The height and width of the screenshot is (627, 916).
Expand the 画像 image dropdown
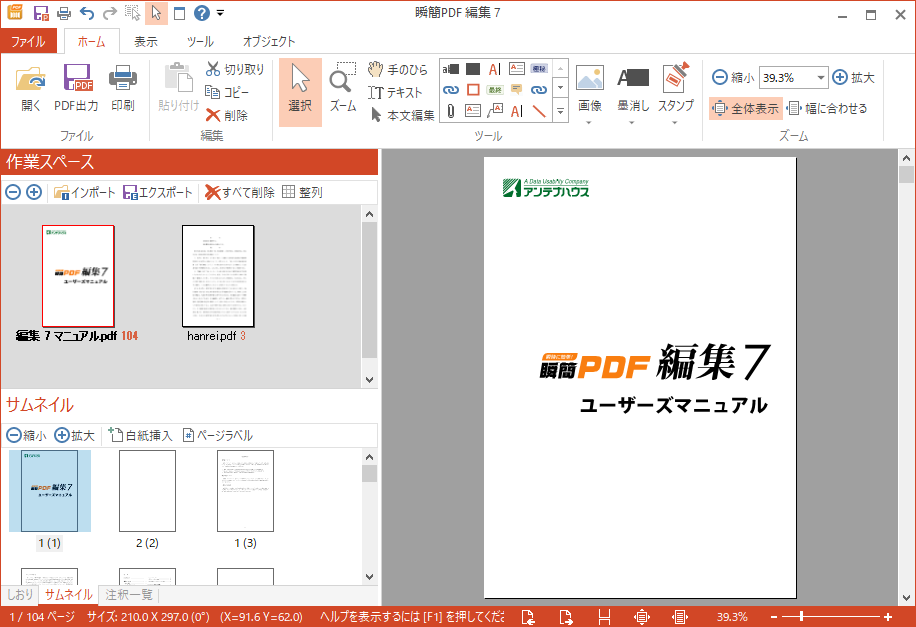[589, 123]
